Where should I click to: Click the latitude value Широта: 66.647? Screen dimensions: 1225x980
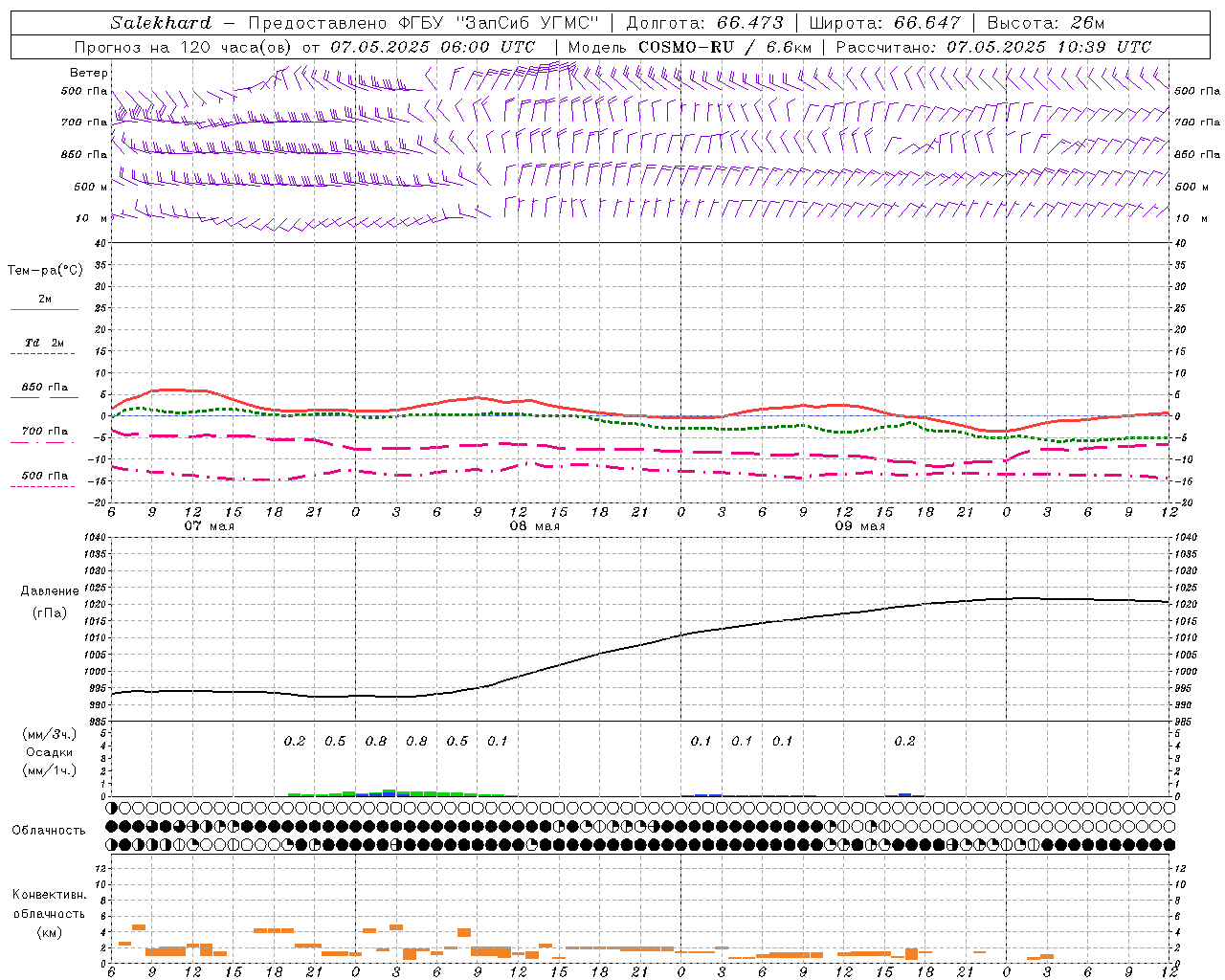click(884, 23)
